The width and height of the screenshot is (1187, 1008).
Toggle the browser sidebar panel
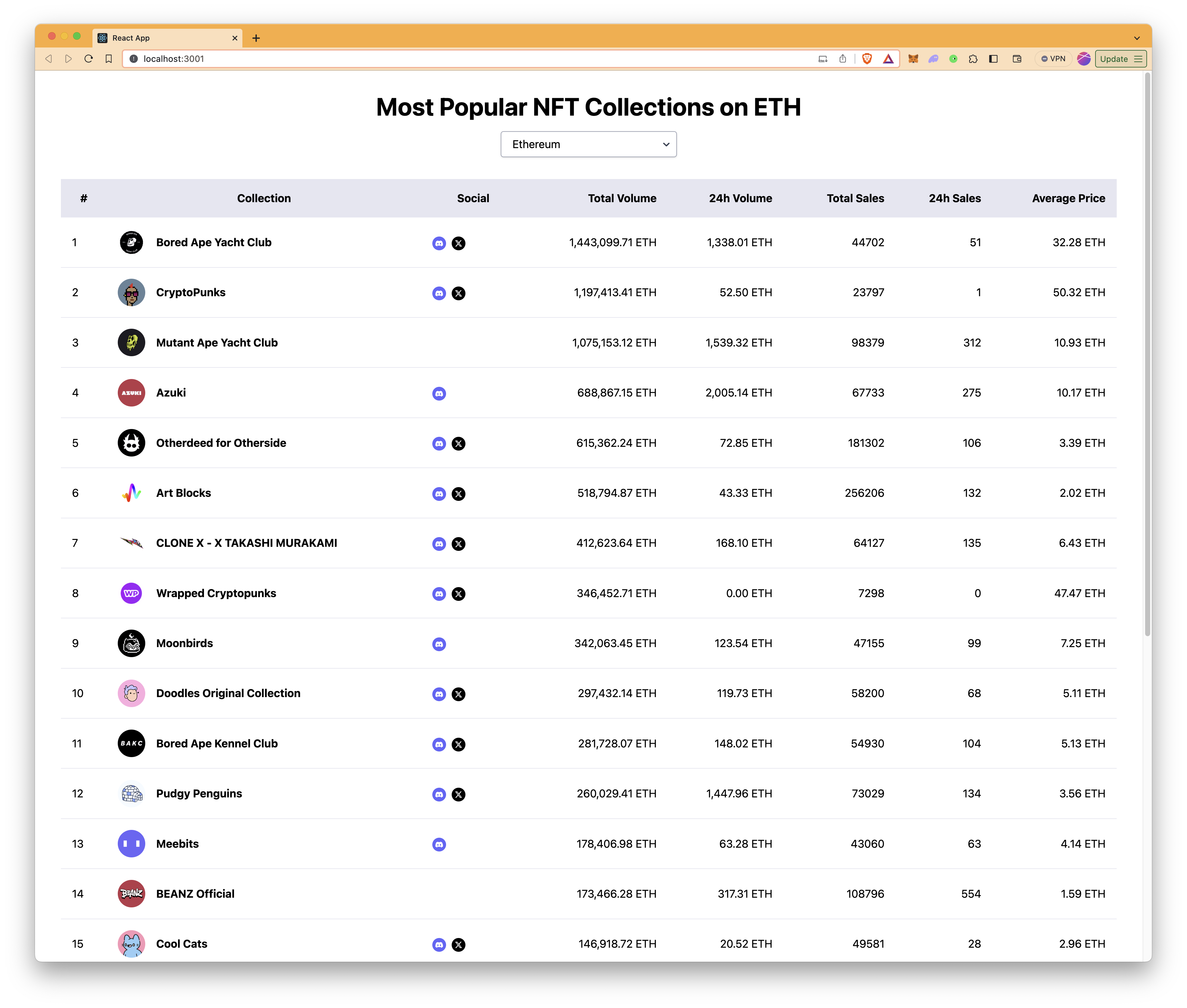[993, 58]
